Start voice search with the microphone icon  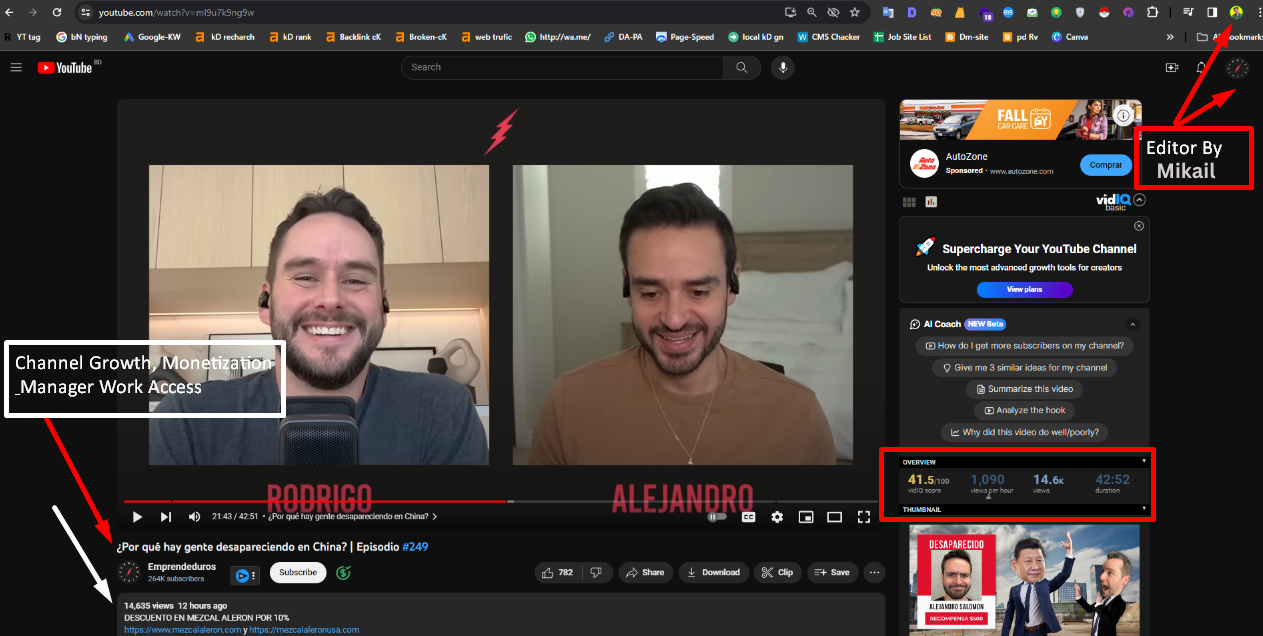[782, 67]
